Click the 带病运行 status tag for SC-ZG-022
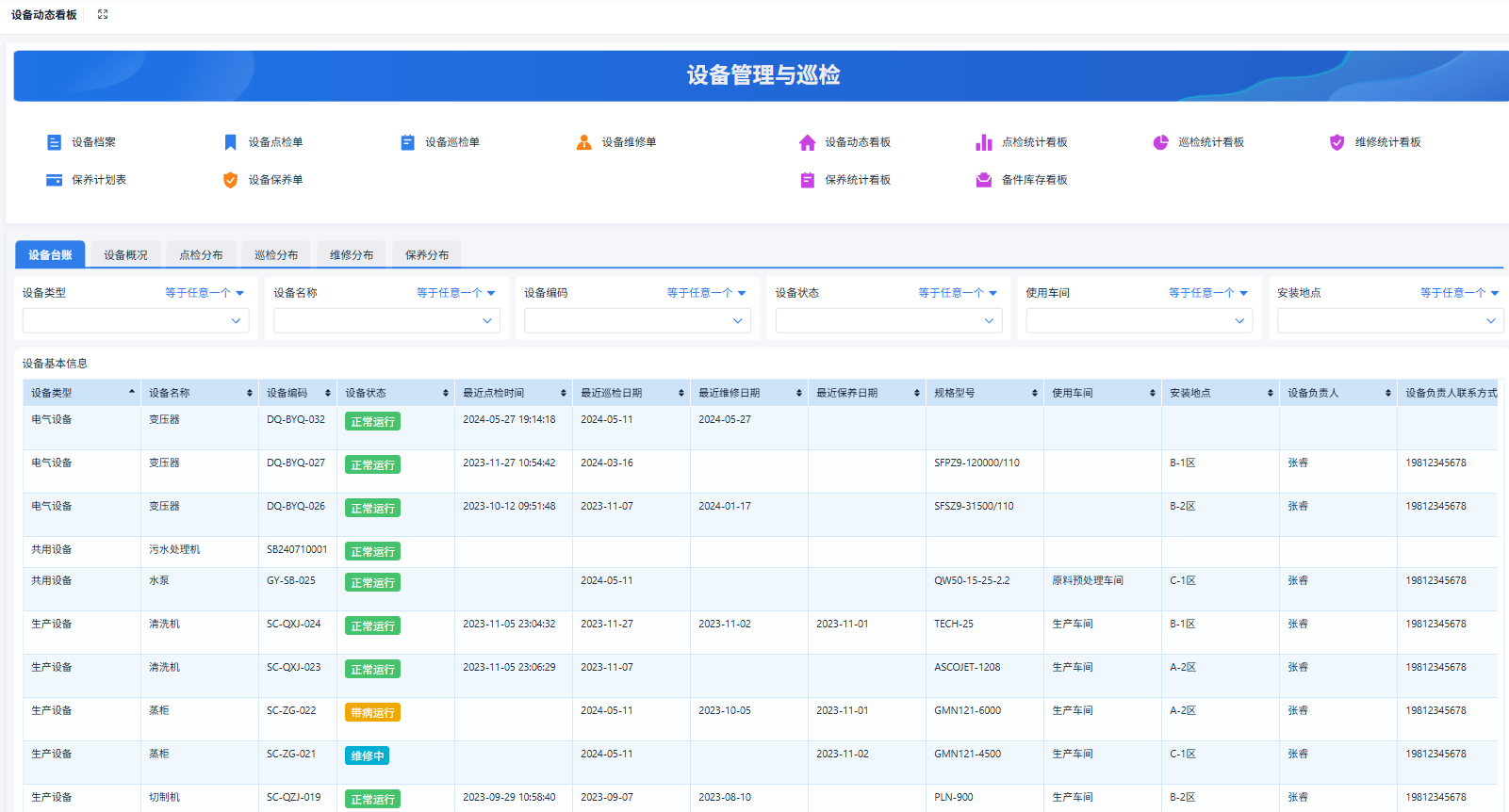The height and width of the screenshot is (812, 1509). tap(373, 712)
